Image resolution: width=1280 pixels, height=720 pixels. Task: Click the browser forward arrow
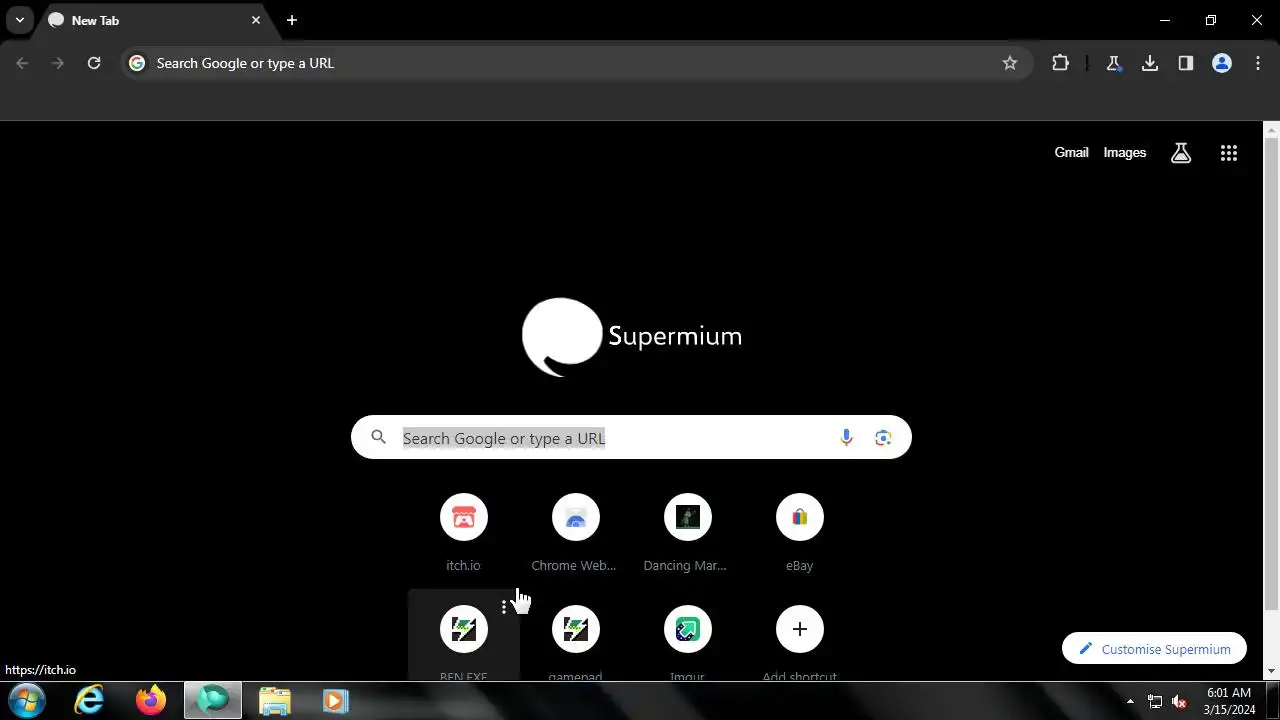[58, 63]
